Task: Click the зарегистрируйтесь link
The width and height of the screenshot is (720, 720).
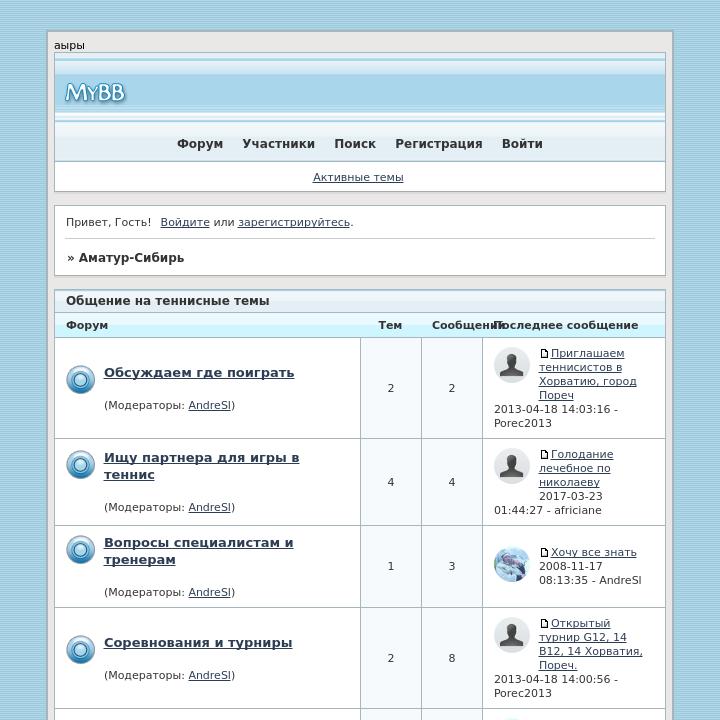Action: click(x=294, y=222)
